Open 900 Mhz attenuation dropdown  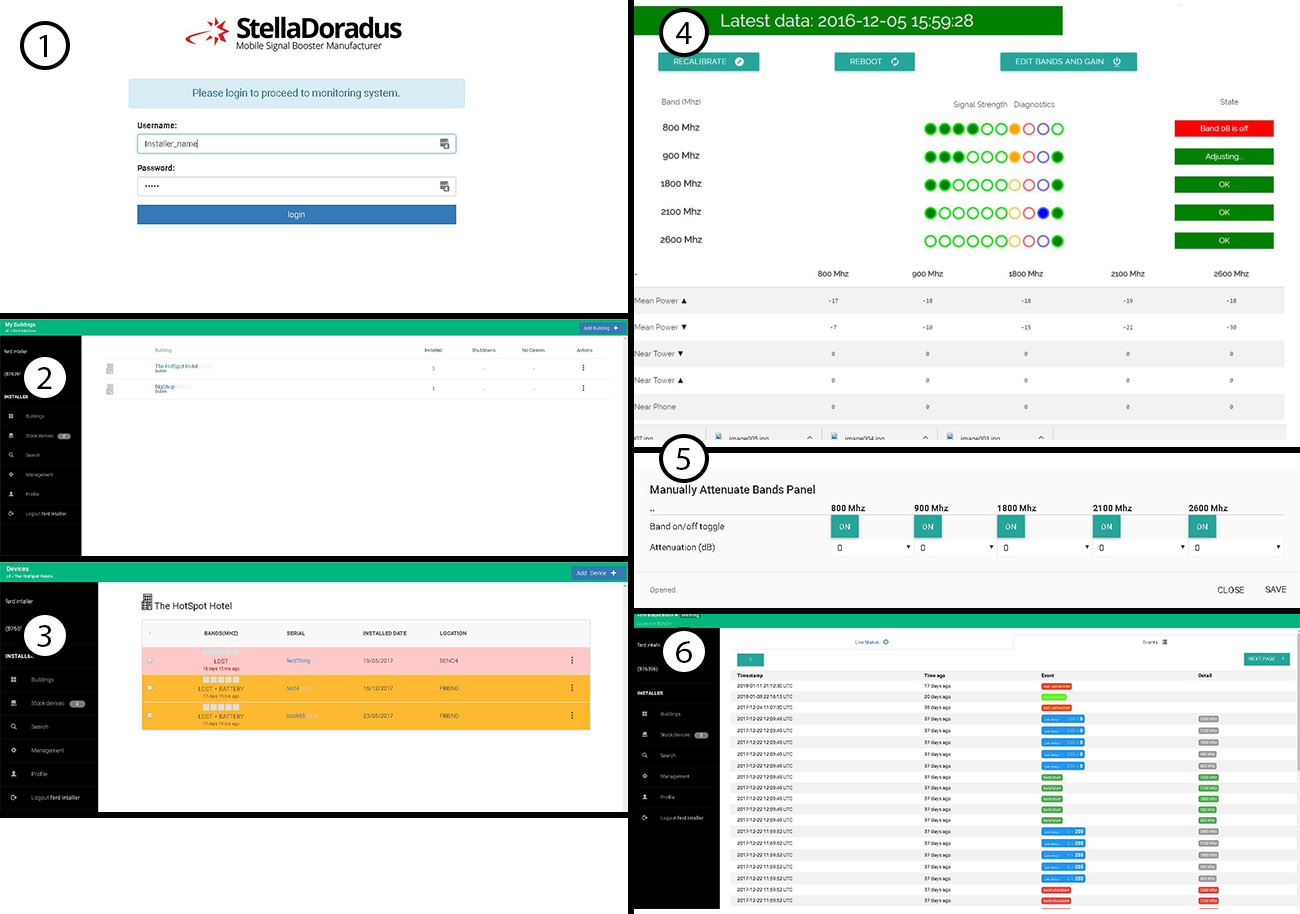956,548
